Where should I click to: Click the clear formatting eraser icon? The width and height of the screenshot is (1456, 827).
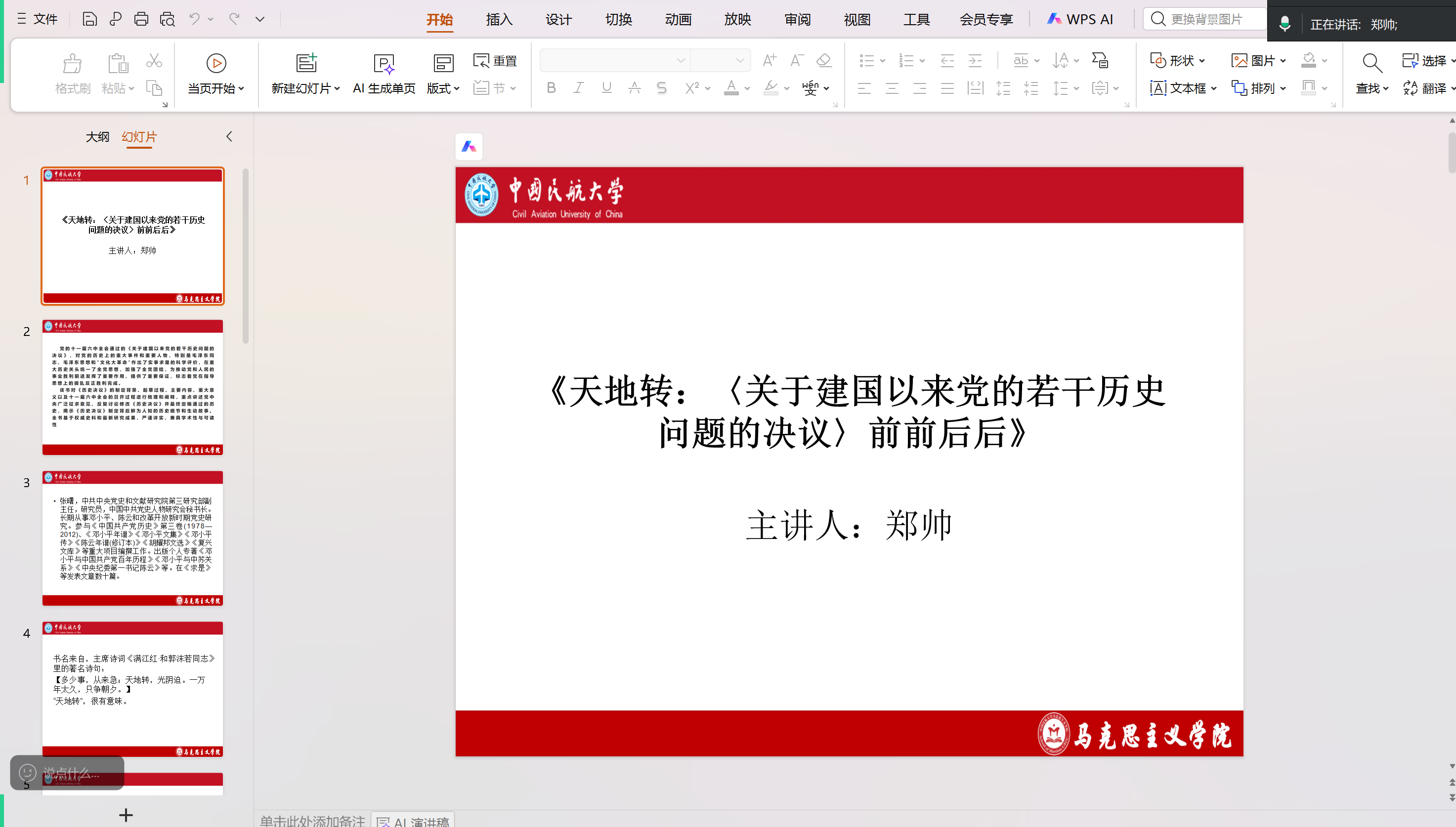[x=824, y=60]
